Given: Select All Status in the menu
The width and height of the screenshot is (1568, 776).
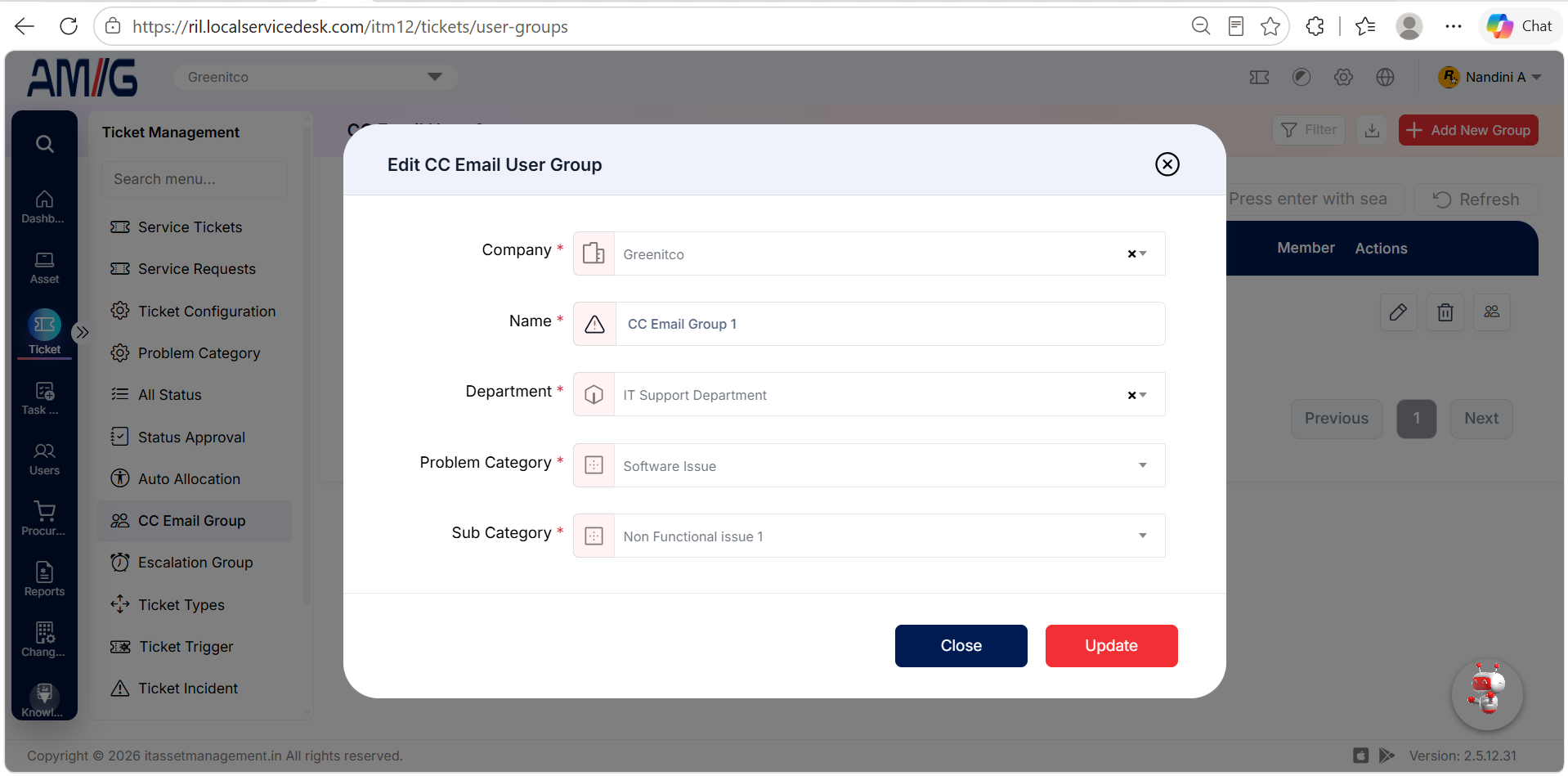Looking at the screenshot, I should click(194, 395).
